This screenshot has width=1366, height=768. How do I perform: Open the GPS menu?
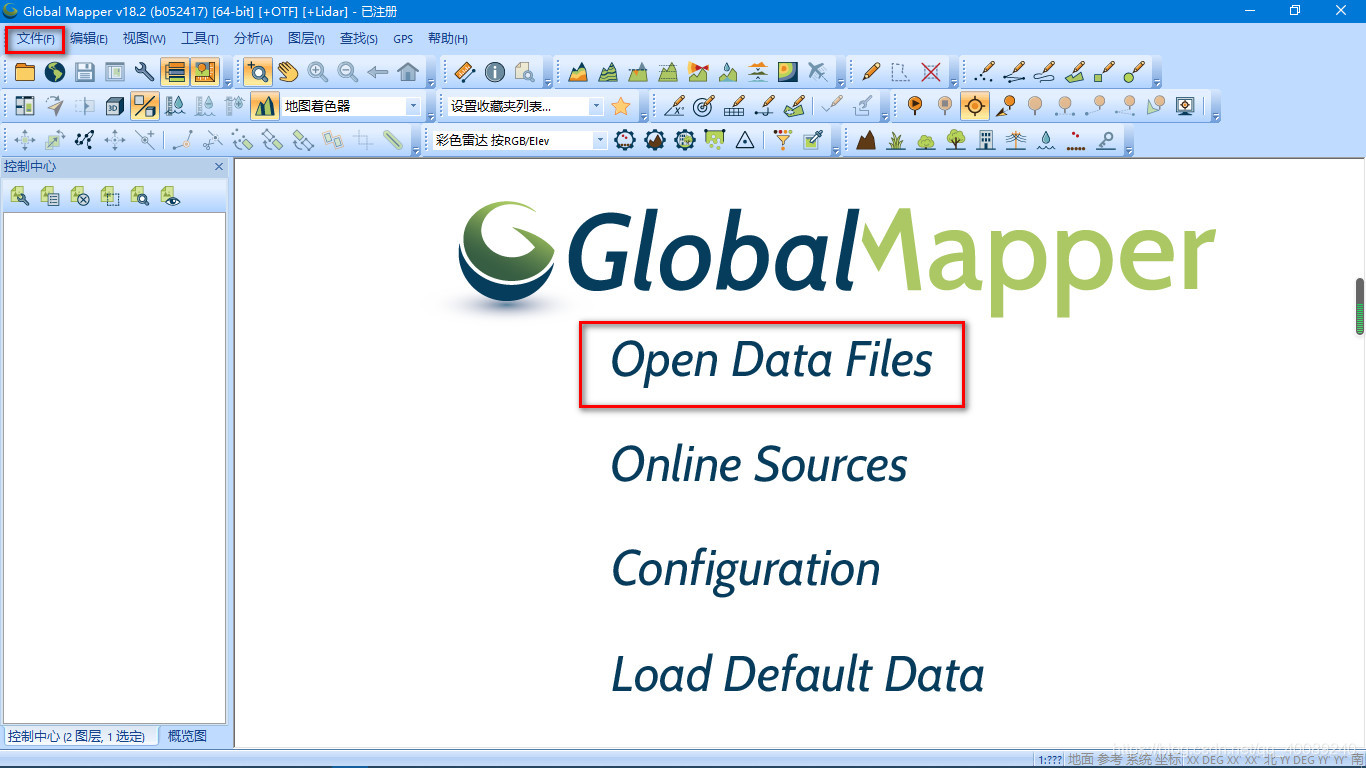(x=403, y=39)
